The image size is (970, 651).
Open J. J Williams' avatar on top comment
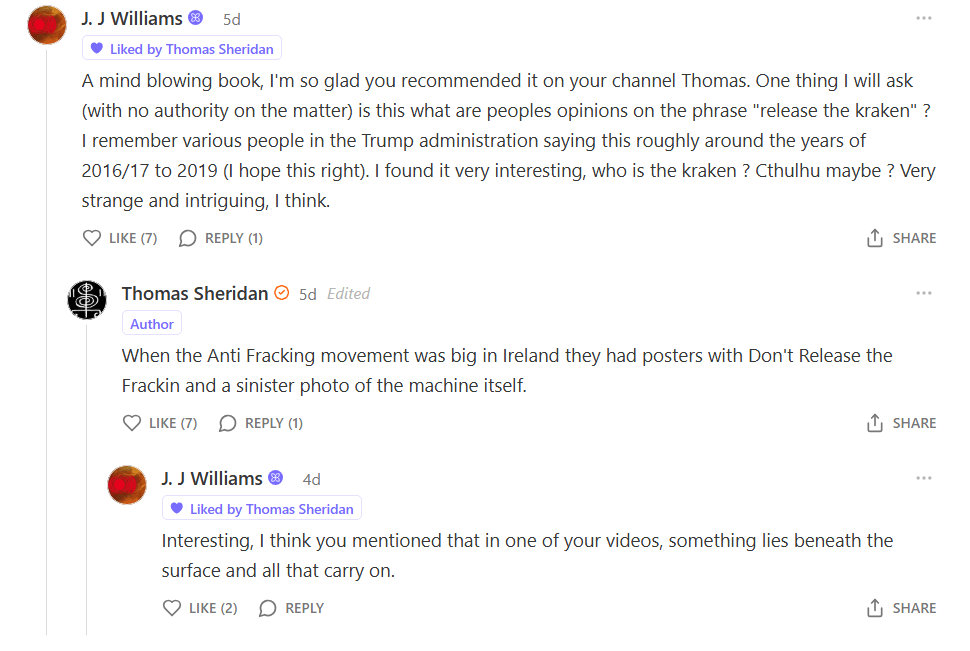[x=47, y=24]
